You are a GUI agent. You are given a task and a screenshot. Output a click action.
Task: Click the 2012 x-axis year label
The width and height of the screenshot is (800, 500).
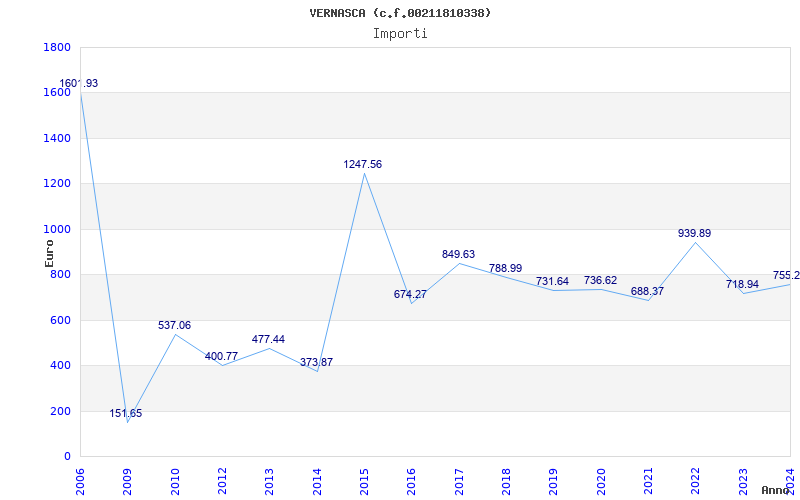[222, 482]
